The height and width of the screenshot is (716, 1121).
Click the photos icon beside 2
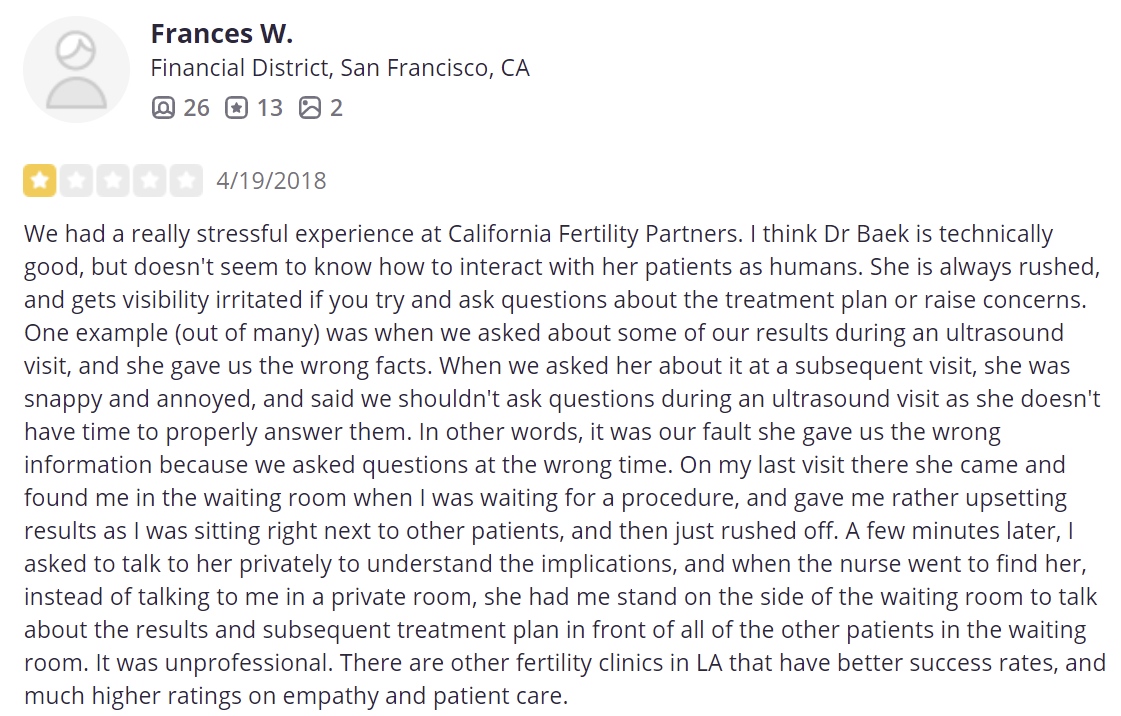[x=310, y=107]
